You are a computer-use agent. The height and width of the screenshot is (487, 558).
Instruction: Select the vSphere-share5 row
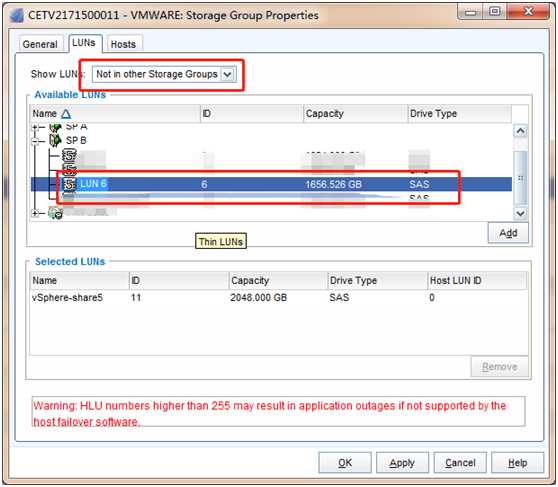click(x=279, y=298)
